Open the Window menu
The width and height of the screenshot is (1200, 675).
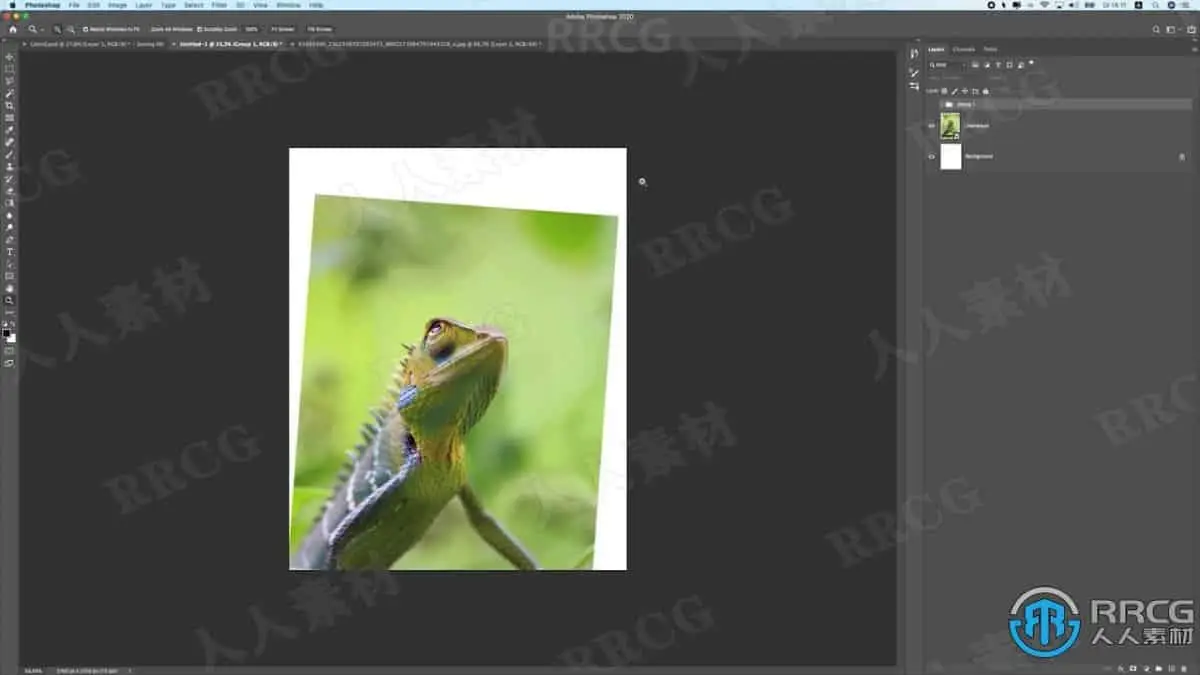288,5
